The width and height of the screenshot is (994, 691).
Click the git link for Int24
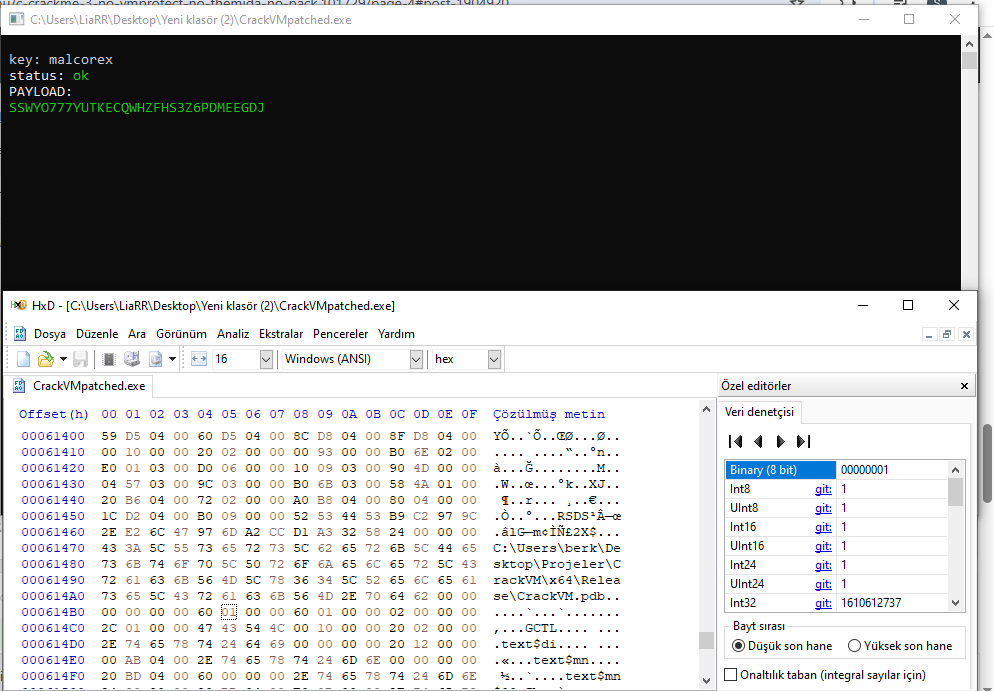click(823, 565)
